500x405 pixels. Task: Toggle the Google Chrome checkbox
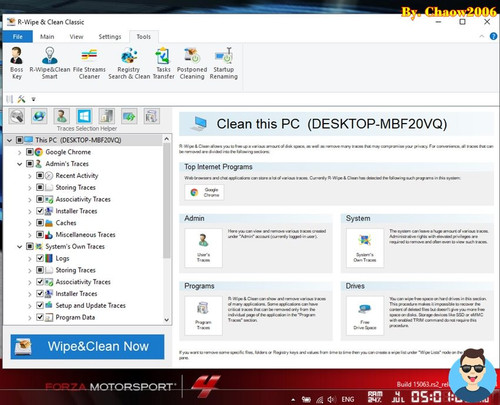(x=30, y=152)
